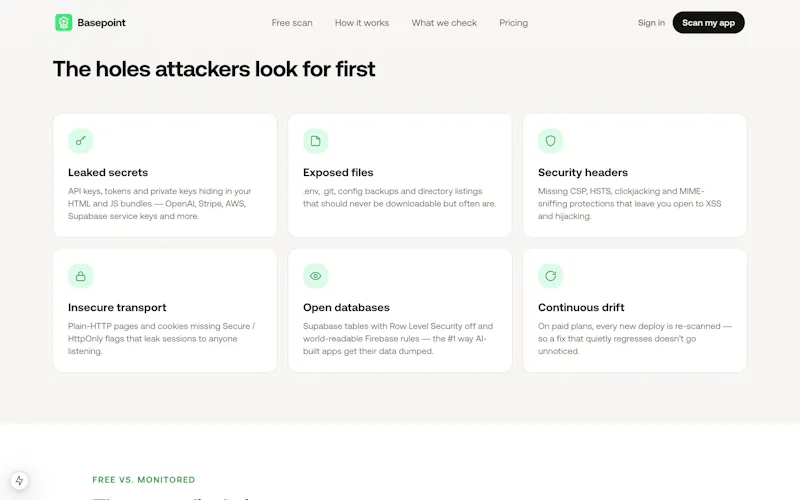Click the Basepoint green logo icon

point(64,22)
